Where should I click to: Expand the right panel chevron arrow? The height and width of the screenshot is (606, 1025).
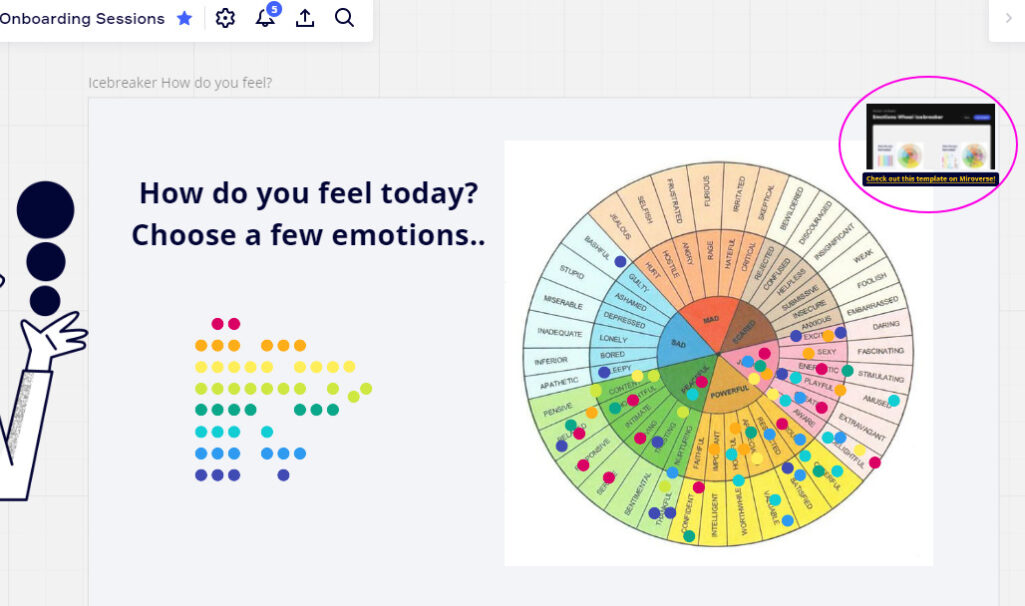[1009, 18]
